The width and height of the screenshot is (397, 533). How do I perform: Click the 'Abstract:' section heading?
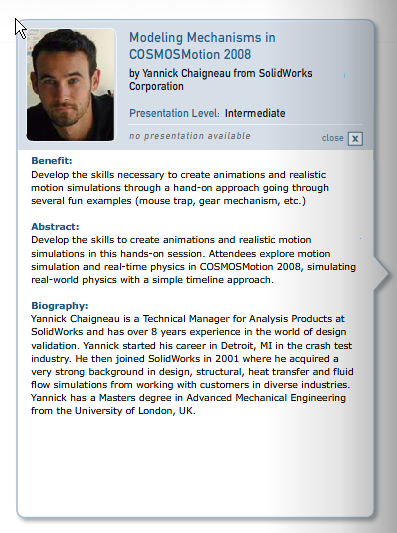tap(55, 226)
